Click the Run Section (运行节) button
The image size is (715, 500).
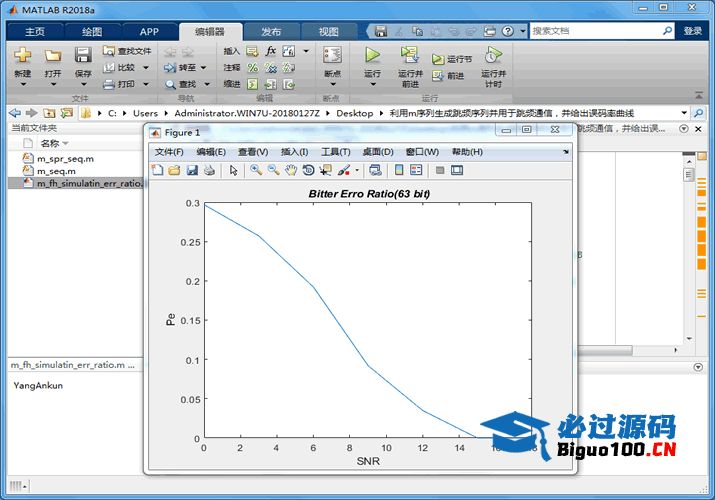(x=452, y=59)
